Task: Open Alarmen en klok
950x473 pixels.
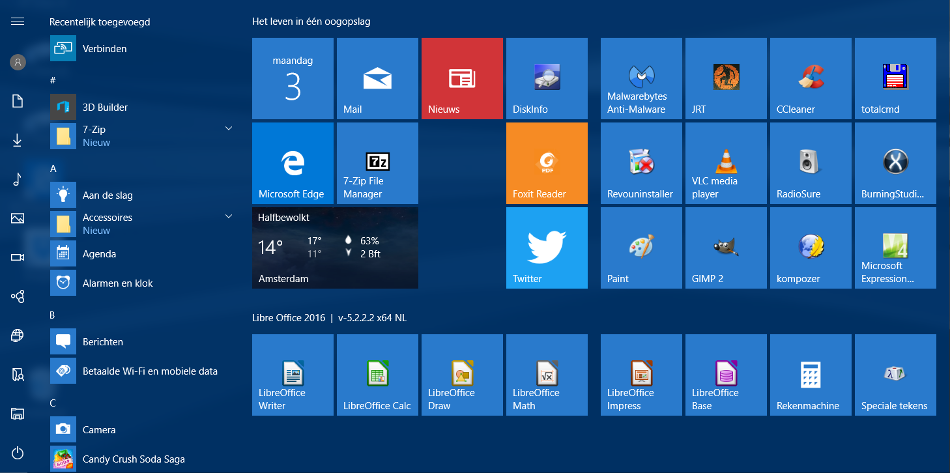Action: pos(142,283)
